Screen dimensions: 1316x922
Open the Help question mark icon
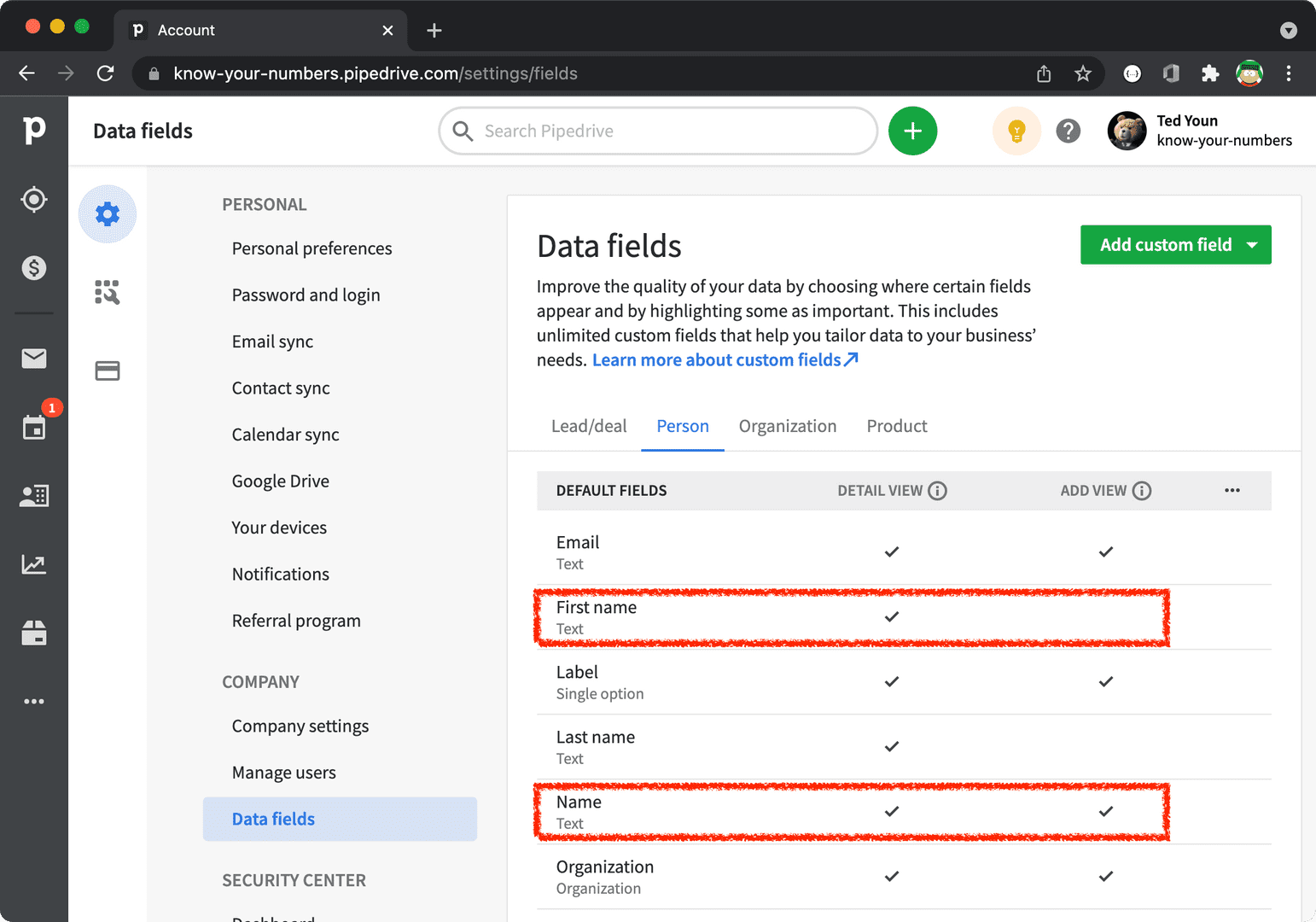click(1069, 131)
